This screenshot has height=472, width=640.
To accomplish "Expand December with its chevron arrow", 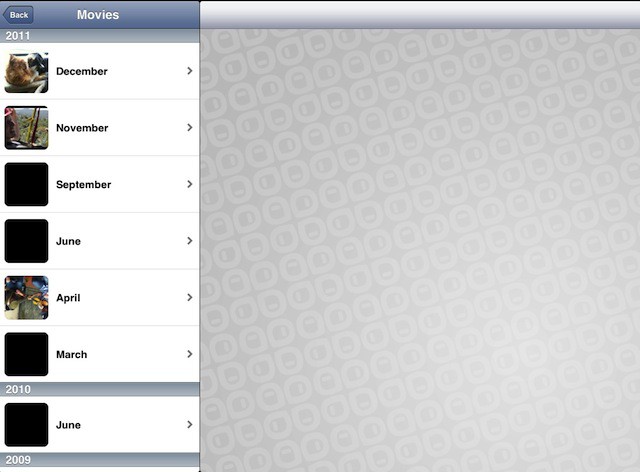I will [190, 71].
